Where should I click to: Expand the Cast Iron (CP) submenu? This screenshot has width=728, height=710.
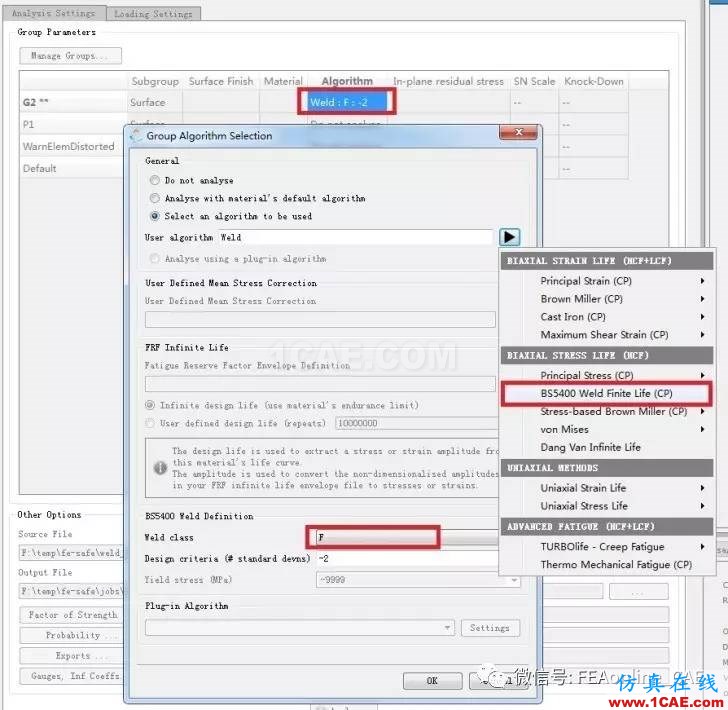click(606, 317)
